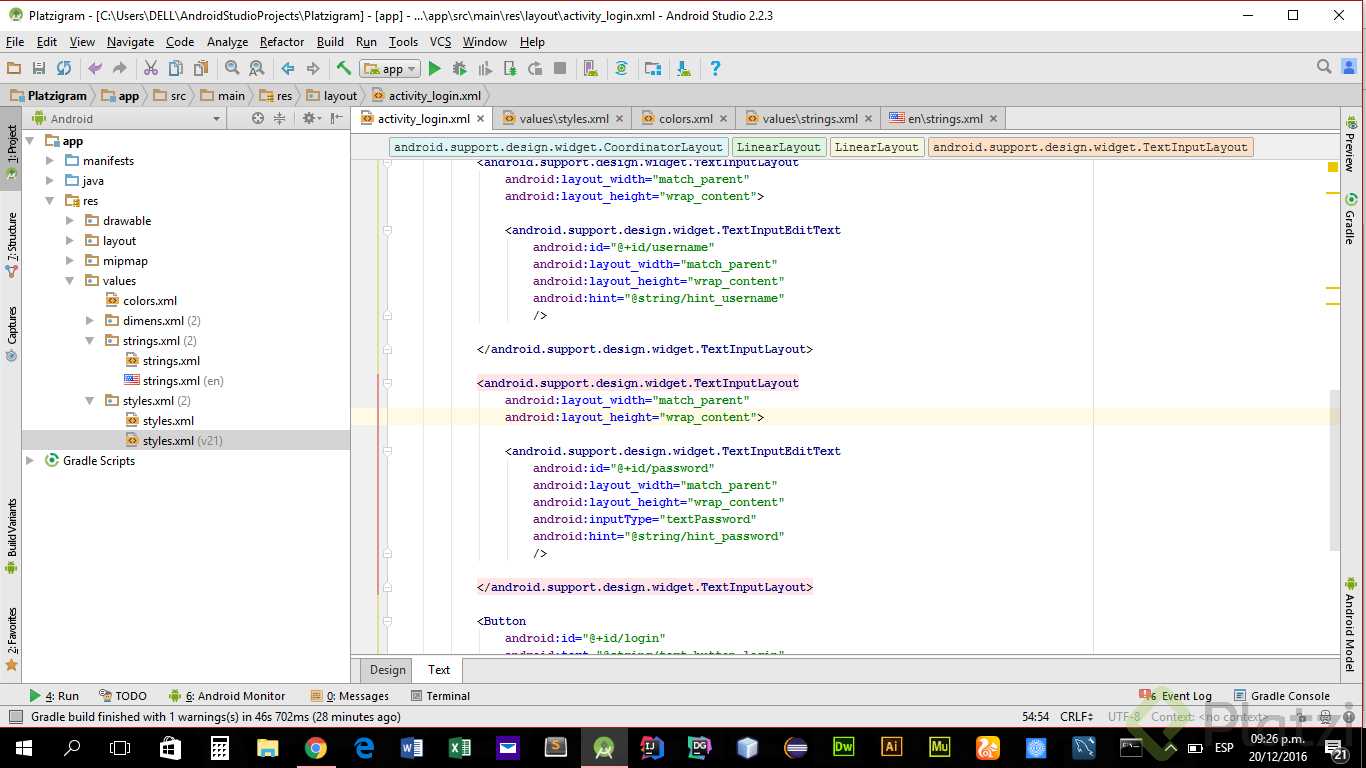Collapse the values folder in project tree

(70, 281)
